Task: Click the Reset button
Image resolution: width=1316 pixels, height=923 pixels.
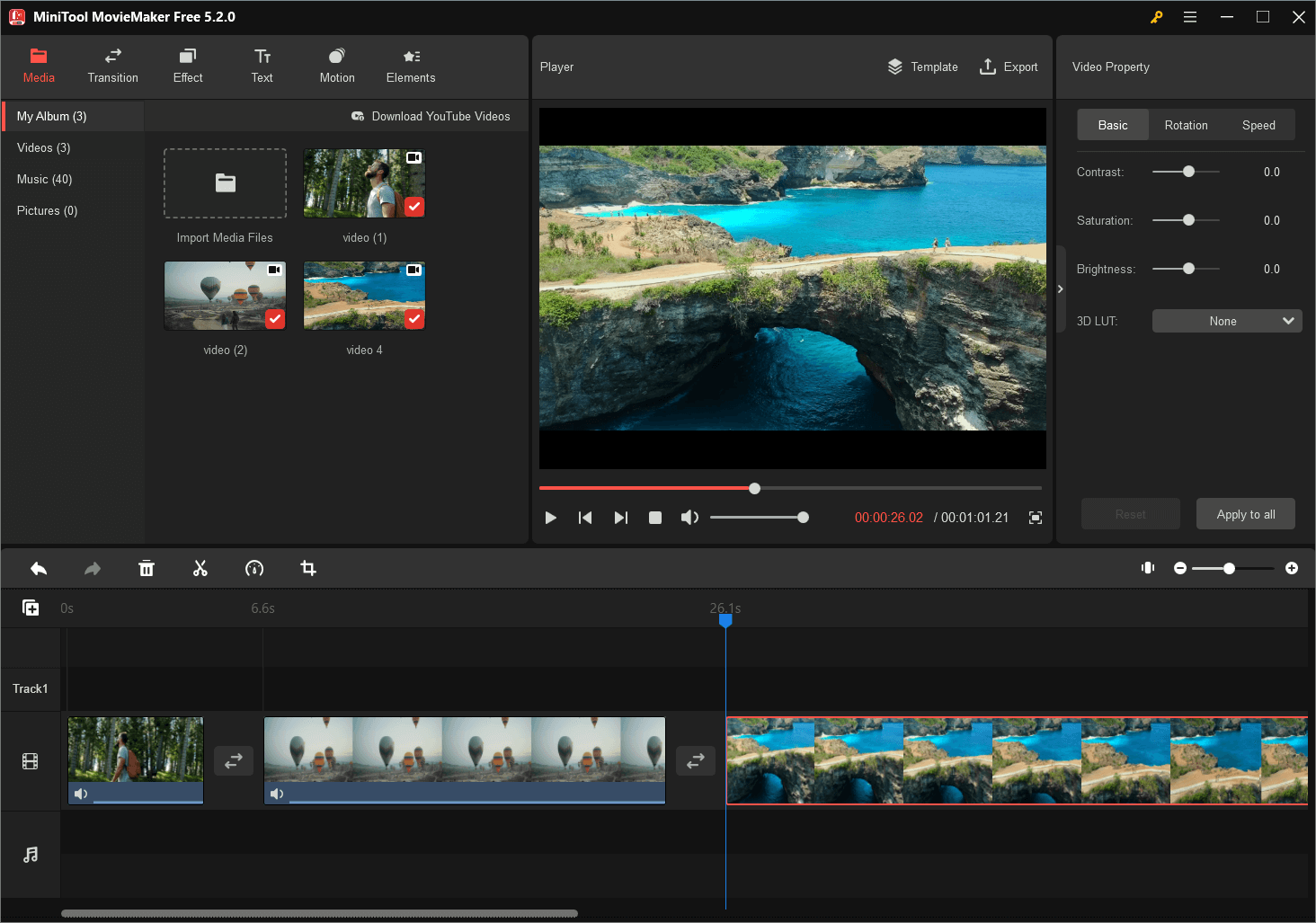Action: (1131, 514)
